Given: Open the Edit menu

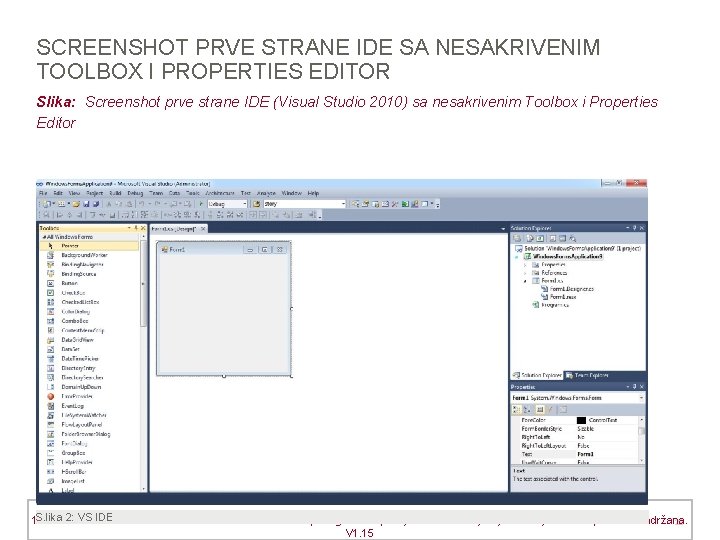Looking at the screenshot, I should 58,193.
